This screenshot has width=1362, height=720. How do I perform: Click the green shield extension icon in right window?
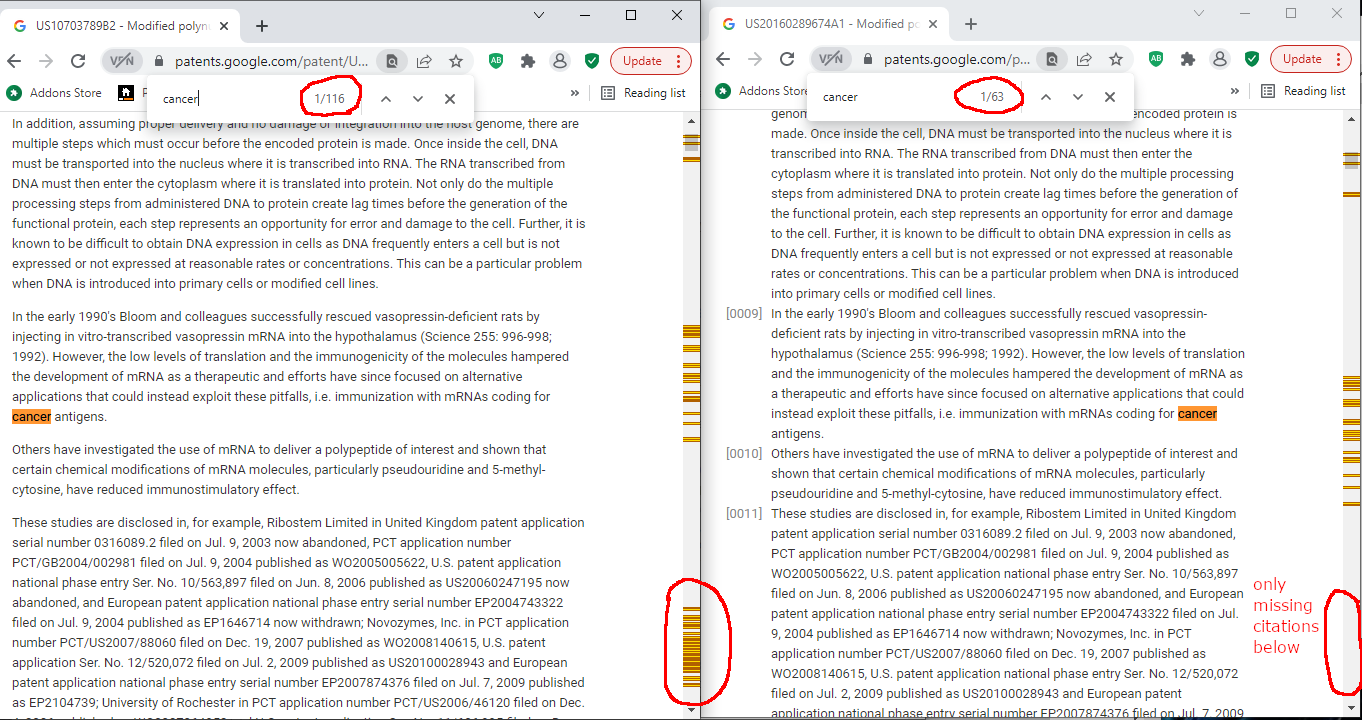1252,59
